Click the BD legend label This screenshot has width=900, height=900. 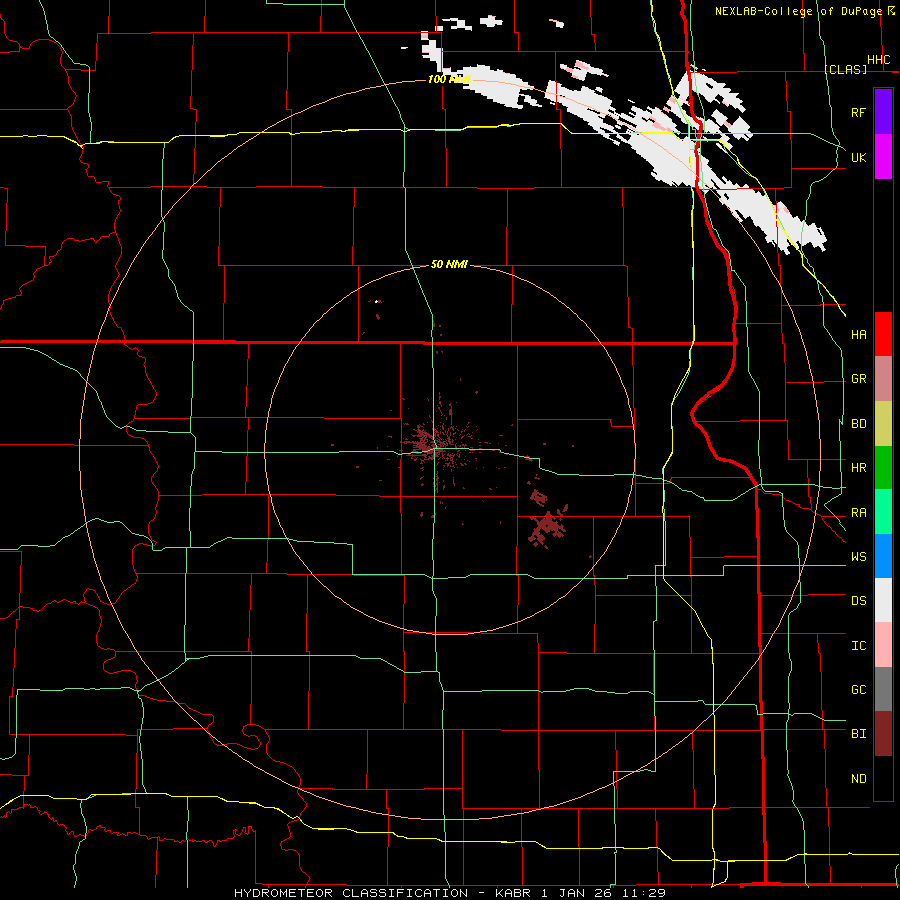coord(859,424)
